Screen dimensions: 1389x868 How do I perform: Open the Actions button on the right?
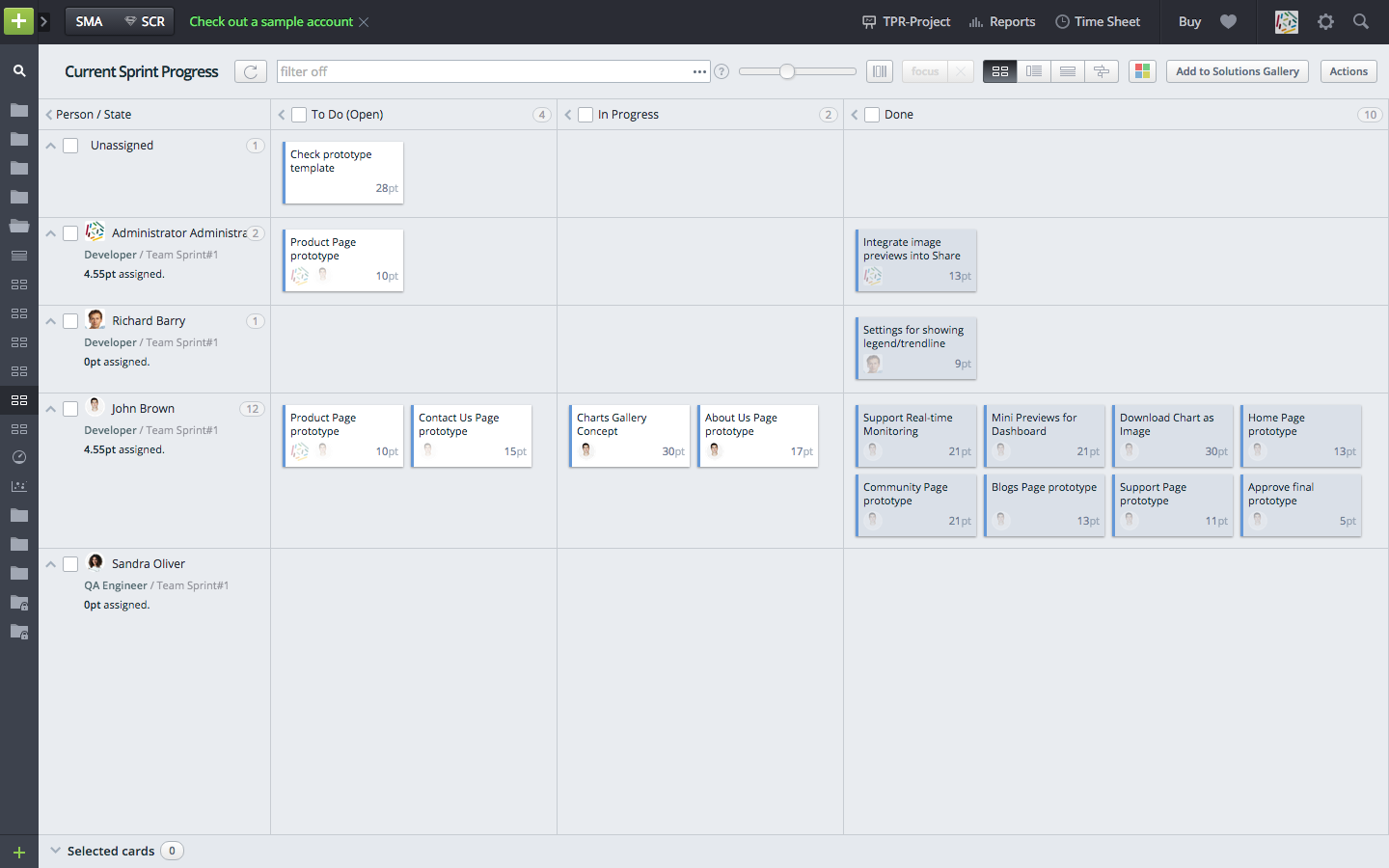[x=1348, y=70]
